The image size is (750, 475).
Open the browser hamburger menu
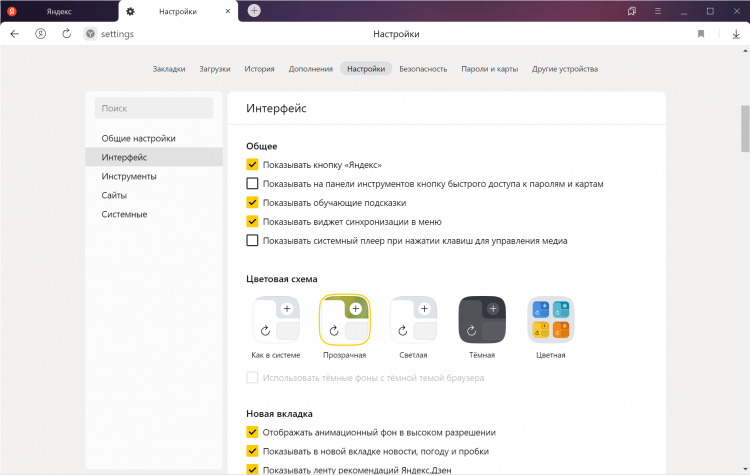coord(658,11)
